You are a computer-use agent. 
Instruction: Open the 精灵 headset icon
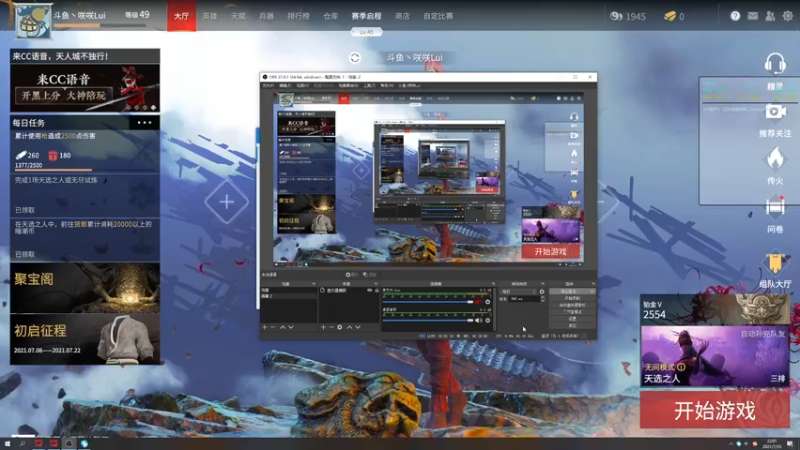pyautogui.click(x=774, y=65)
